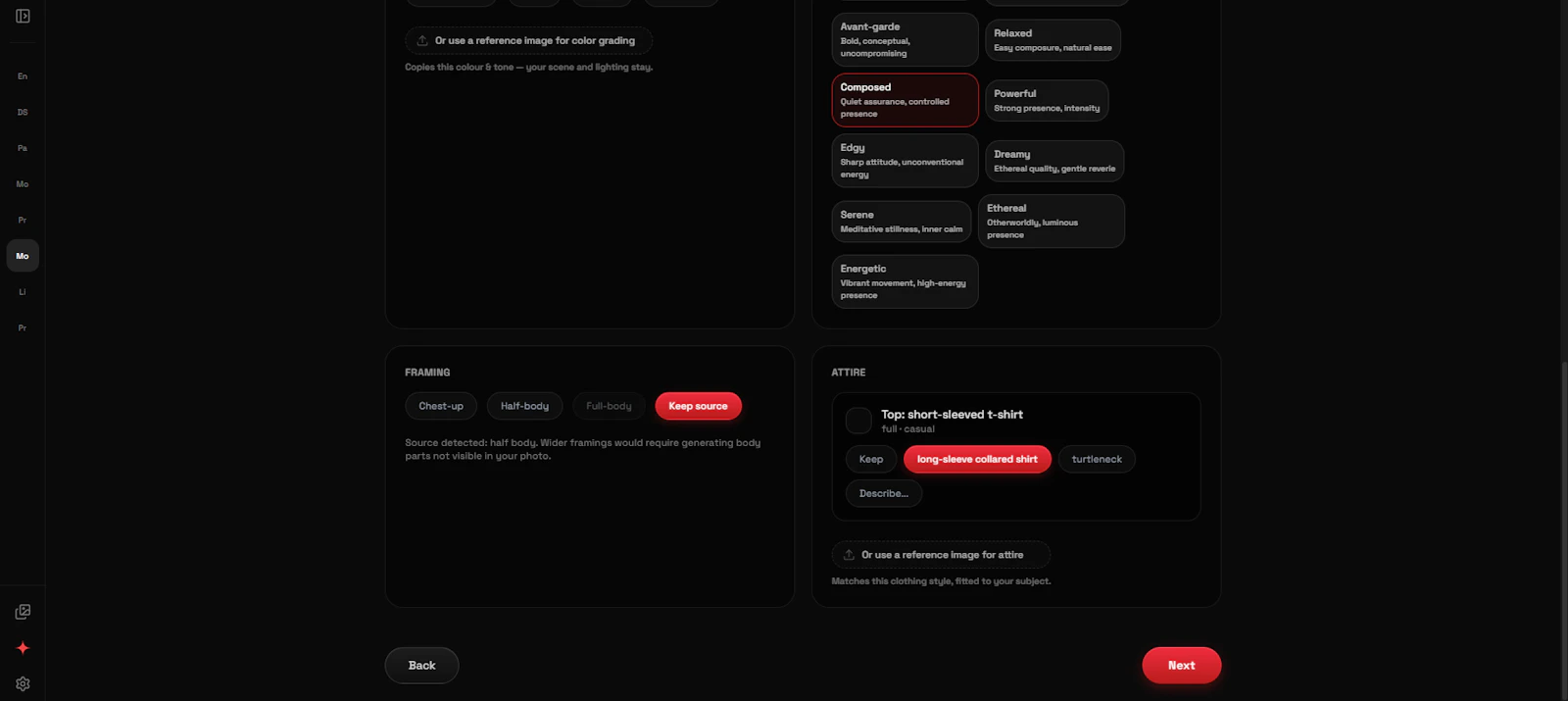Select the Serene mood card

(x=902, y=222)
